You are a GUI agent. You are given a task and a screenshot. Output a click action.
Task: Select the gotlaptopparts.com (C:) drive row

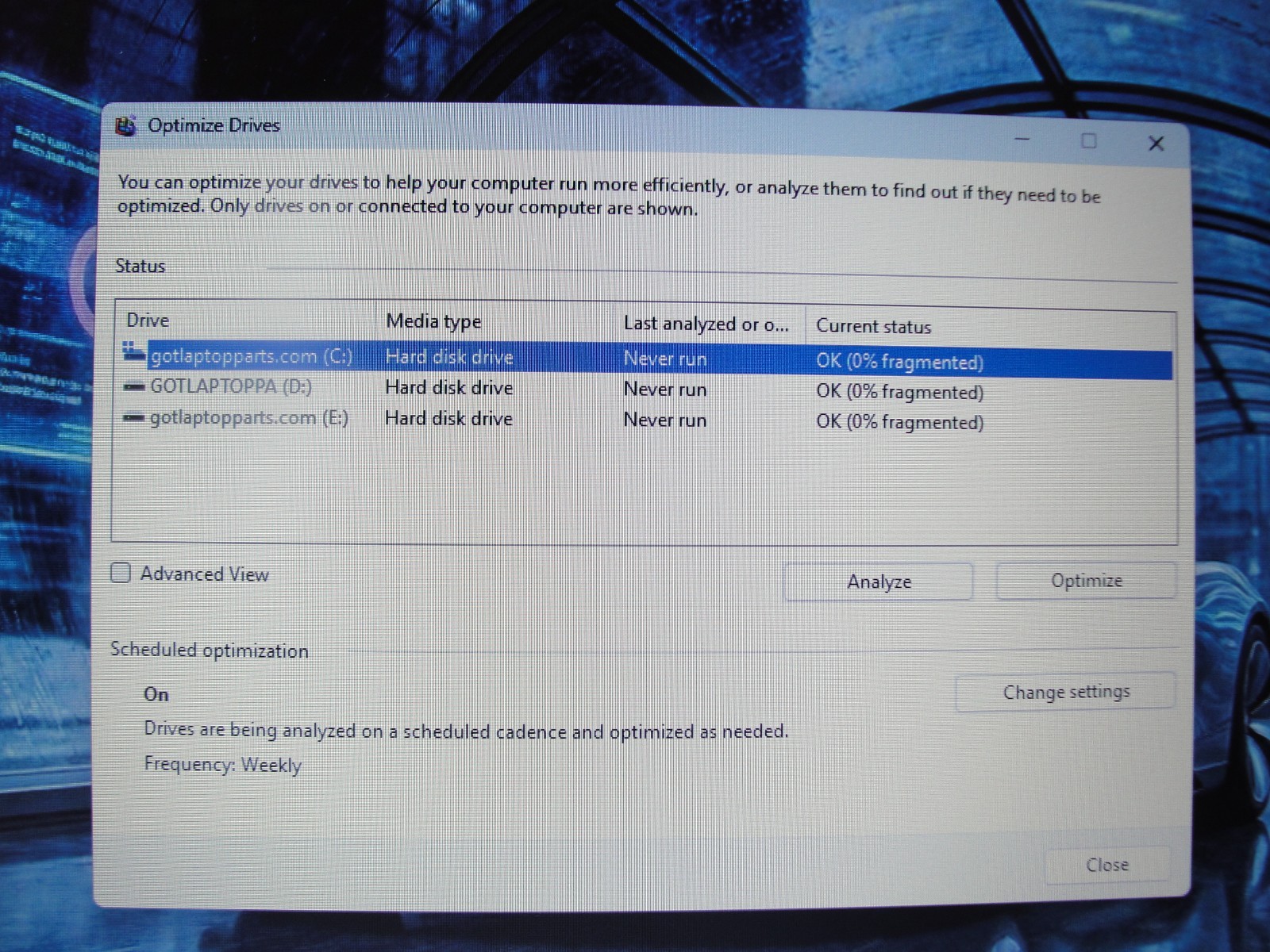pos(647,359)
